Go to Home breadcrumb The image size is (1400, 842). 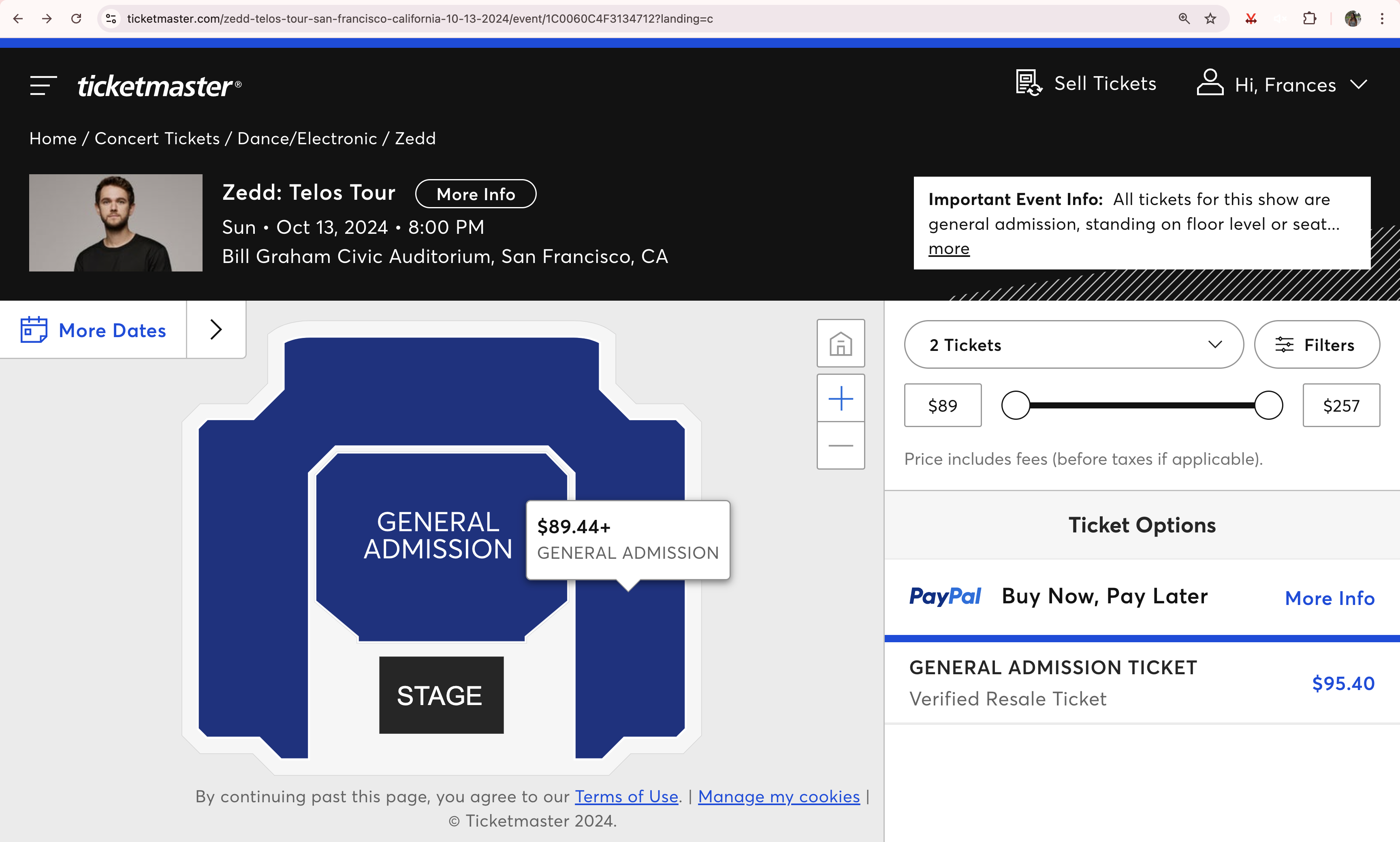click(x=53, y=139)
